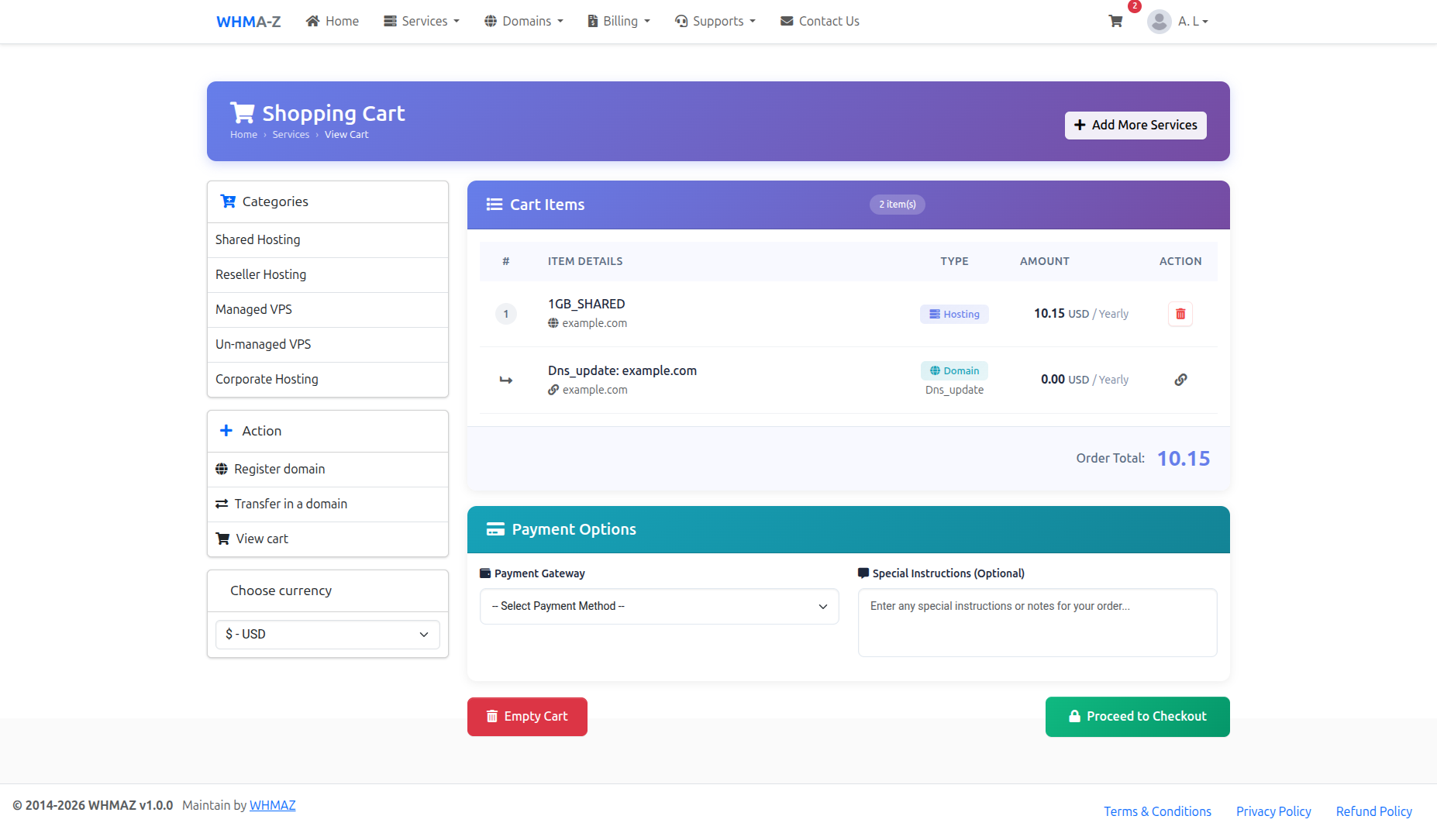Open the Refund Policy footer link
1437x840 pixels.
click(x=1373, y=811)
